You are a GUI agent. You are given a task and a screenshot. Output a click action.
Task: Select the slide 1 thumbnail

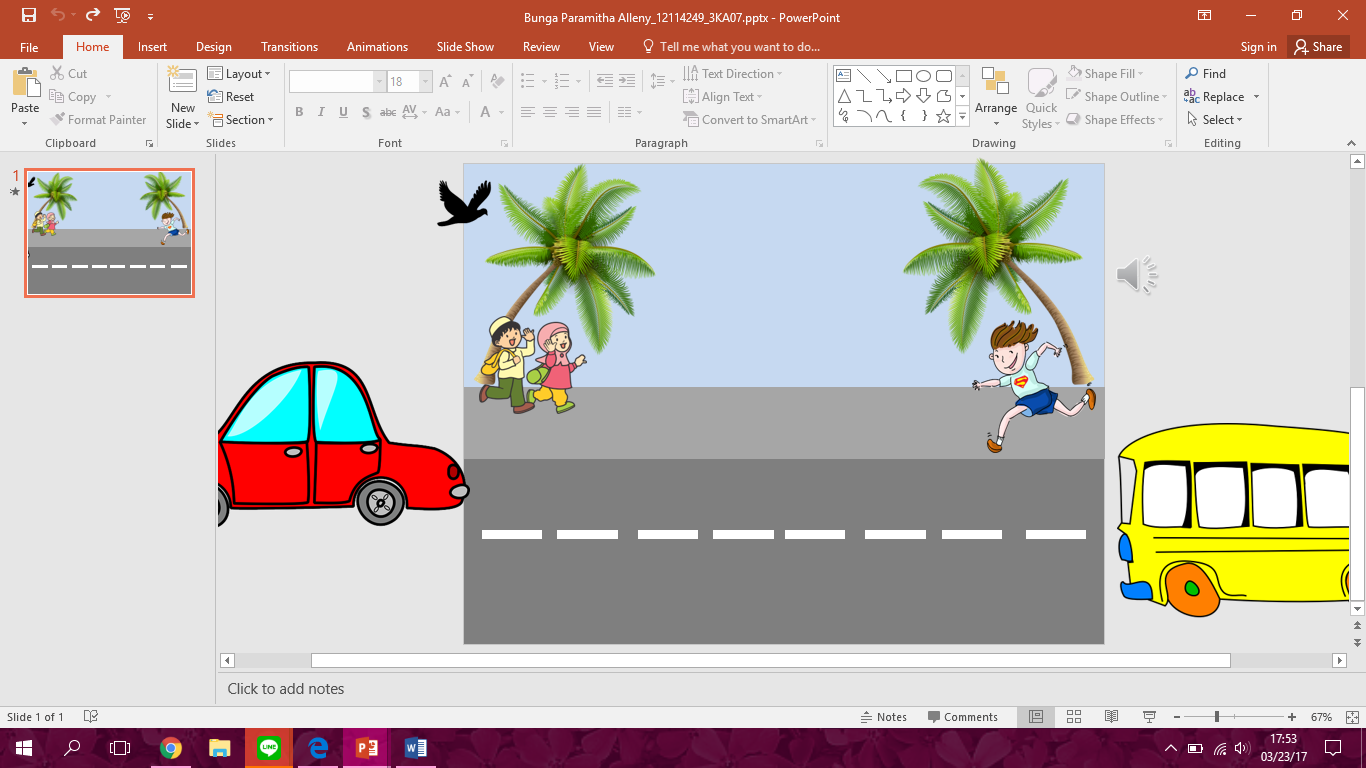coord(108,233)
